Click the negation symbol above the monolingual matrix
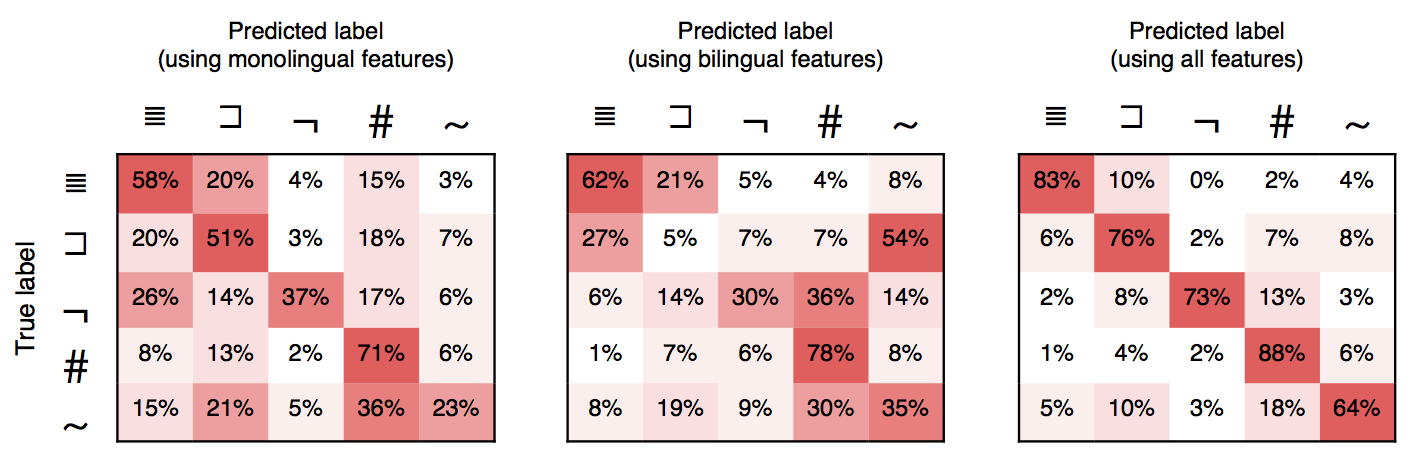This screenshot has height=462, width=1413. (305, 124)
